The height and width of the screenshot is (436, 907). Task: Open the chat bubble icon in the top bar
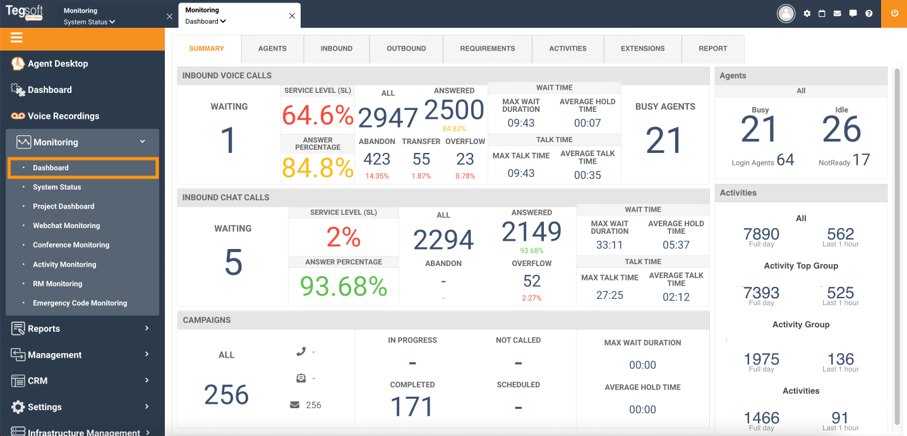(853, 13)
